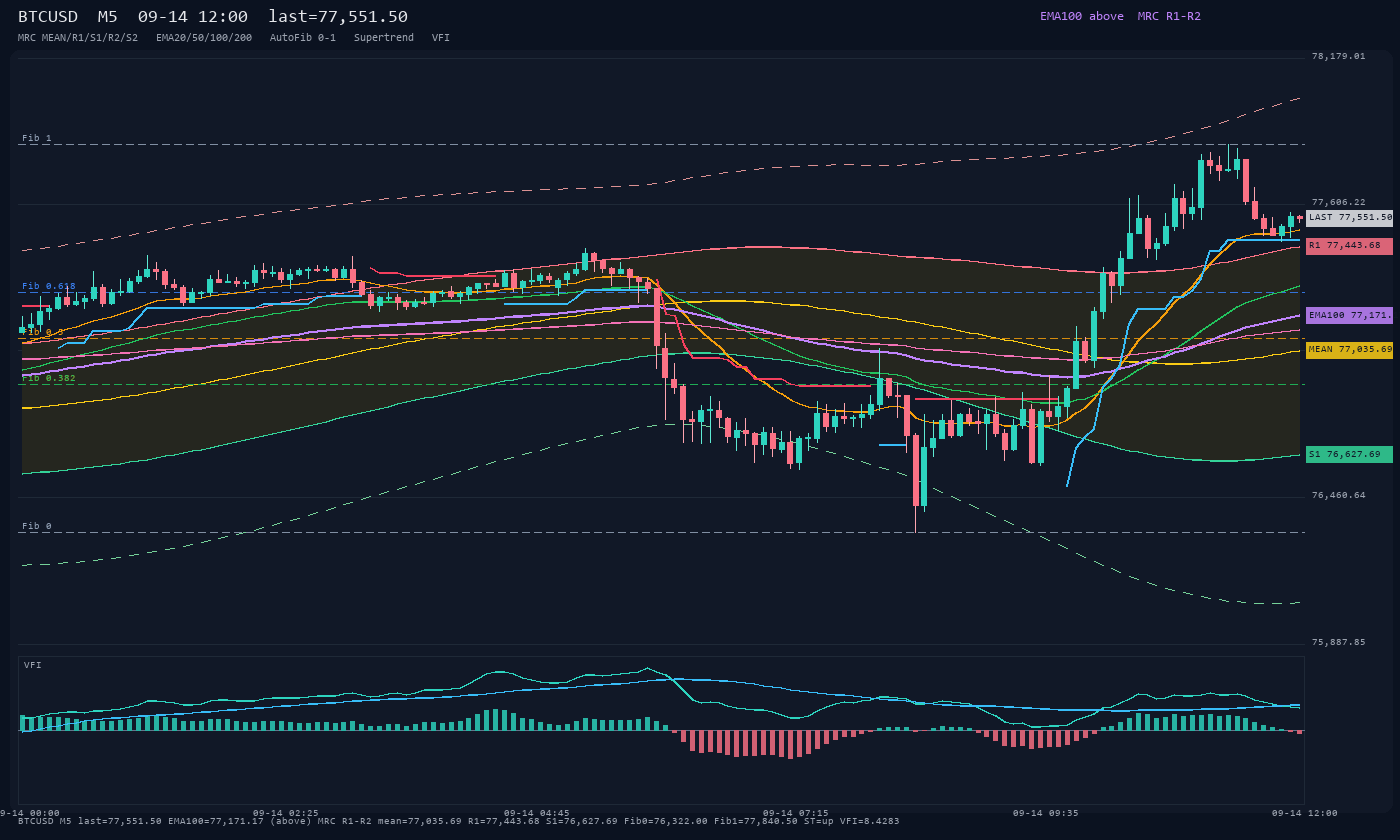Click the 77,606.22 price axis label

tap(1339, 202)
